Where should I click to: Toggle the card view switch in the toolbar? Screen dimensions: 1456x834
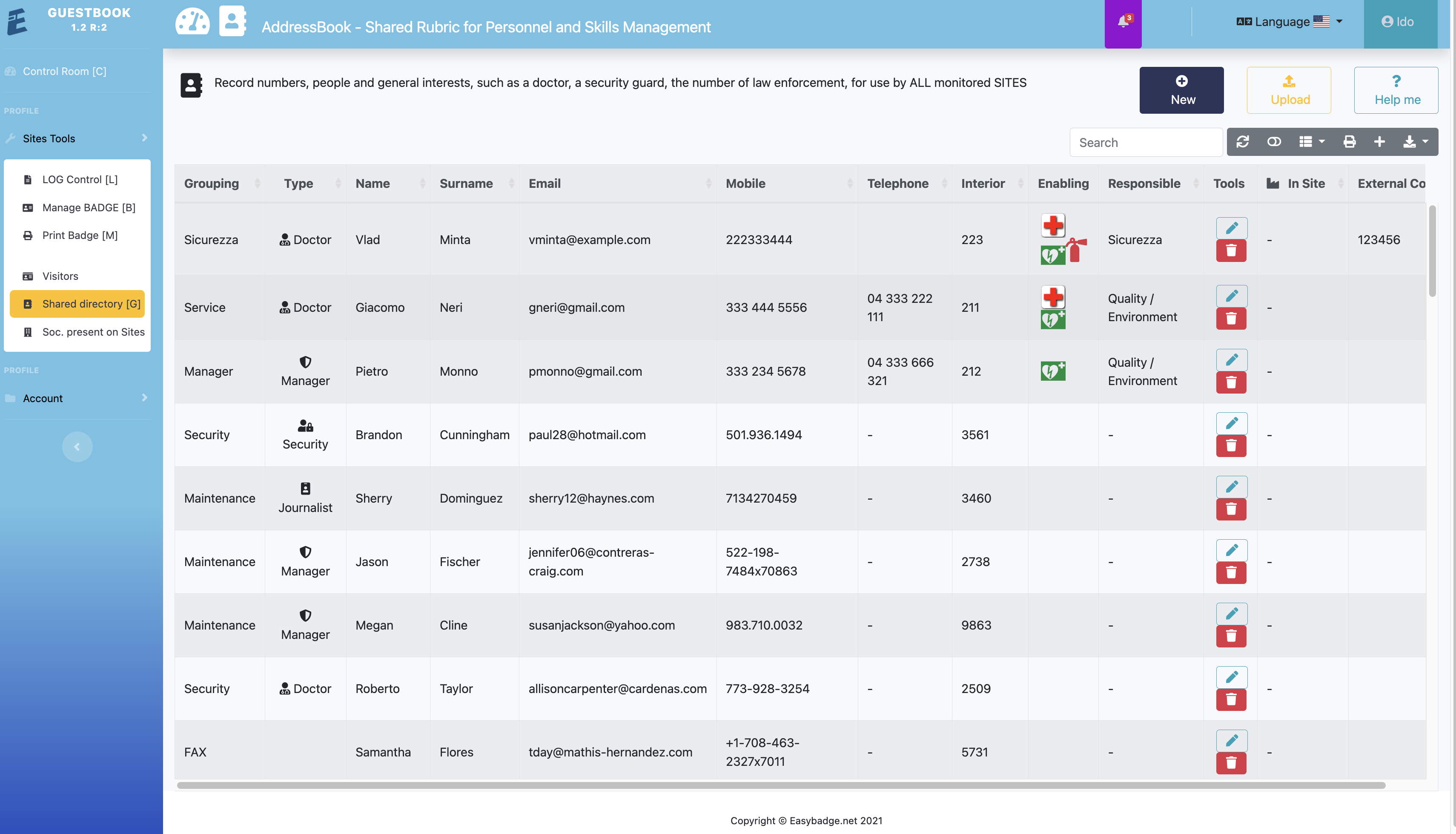1274,142
